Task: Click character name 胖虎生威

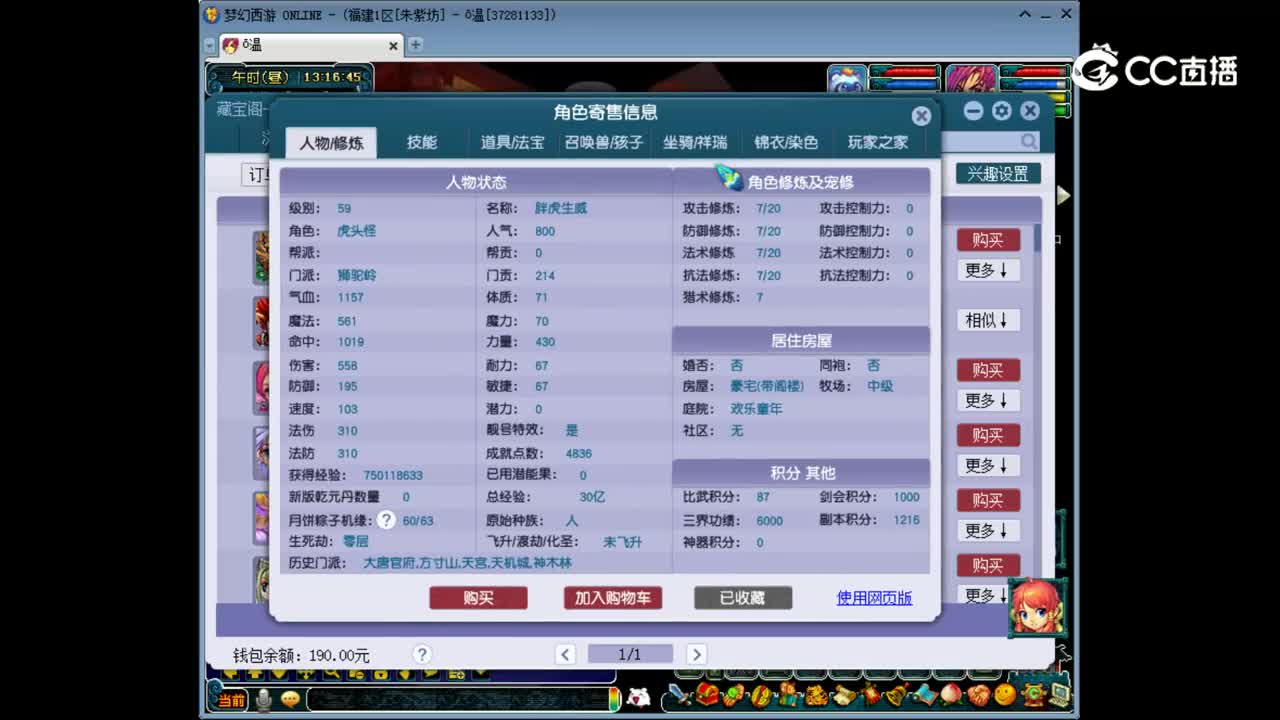Action: (x=561, y=209)
